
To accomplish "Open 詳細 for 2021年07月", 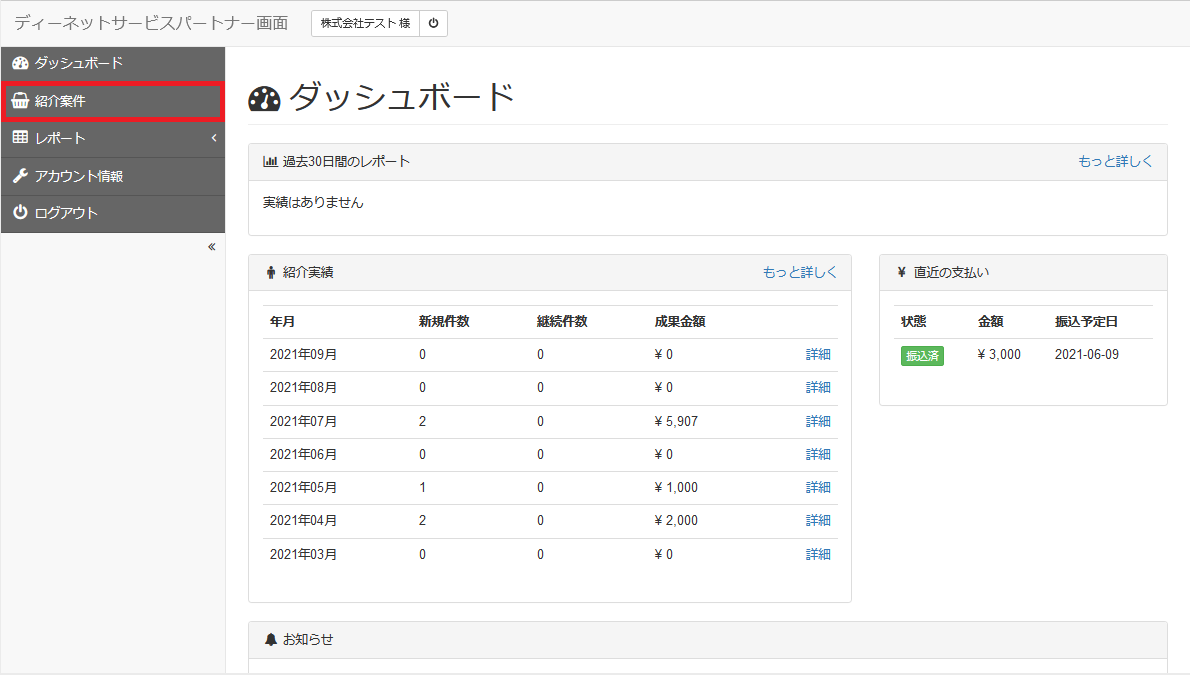I will (x=818, y=421).
